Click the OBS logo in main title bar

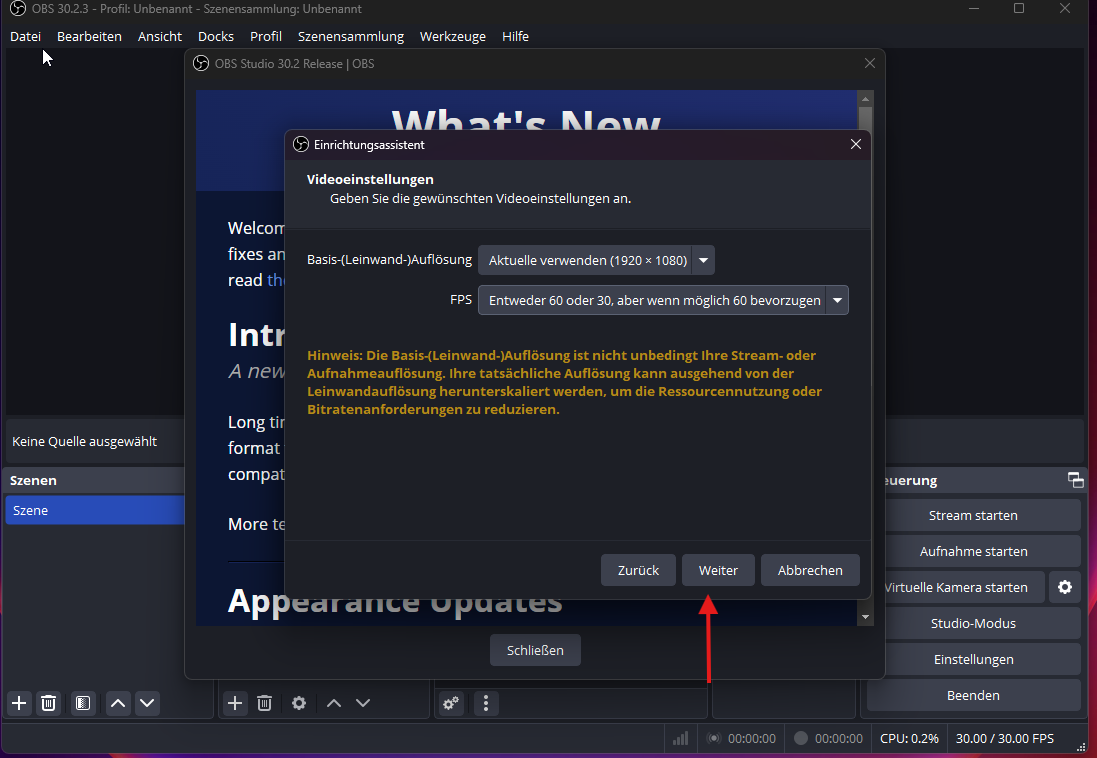(x=17, y=9)
